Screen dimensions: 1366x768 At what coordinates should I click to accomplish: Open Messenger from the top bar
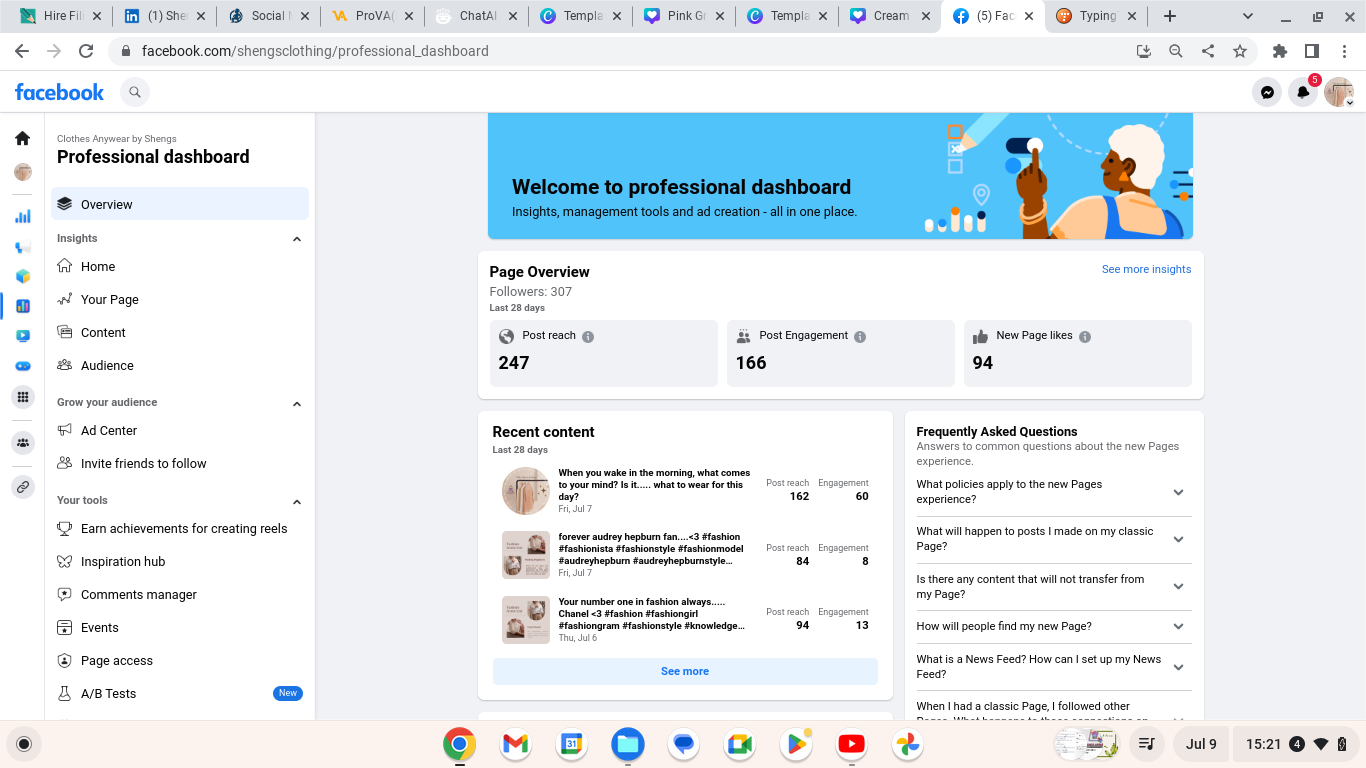click(x=1267, y=93)
